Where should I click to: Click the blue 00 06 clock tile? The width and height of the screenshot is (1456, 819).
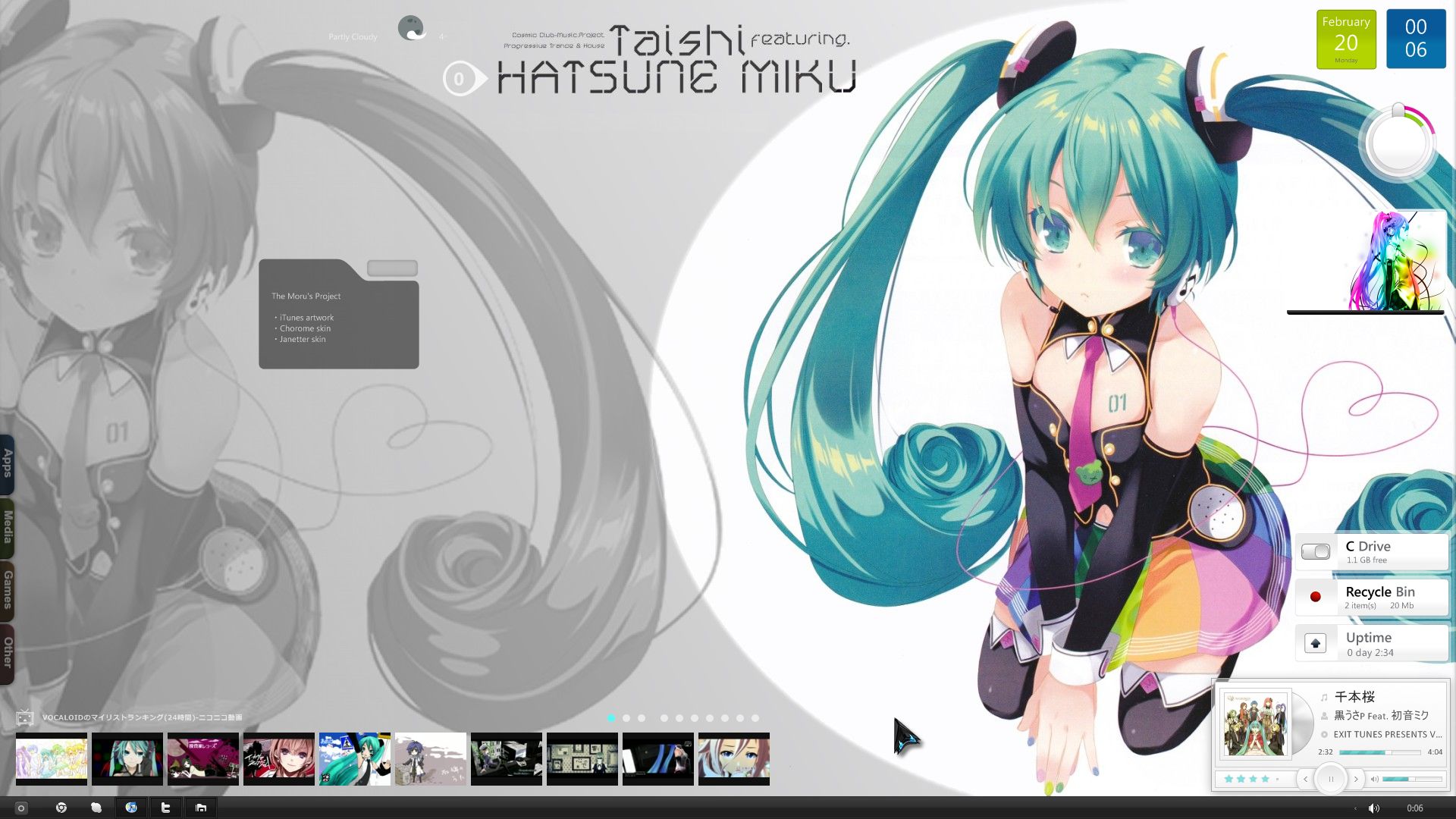[x=1416, y=39]
